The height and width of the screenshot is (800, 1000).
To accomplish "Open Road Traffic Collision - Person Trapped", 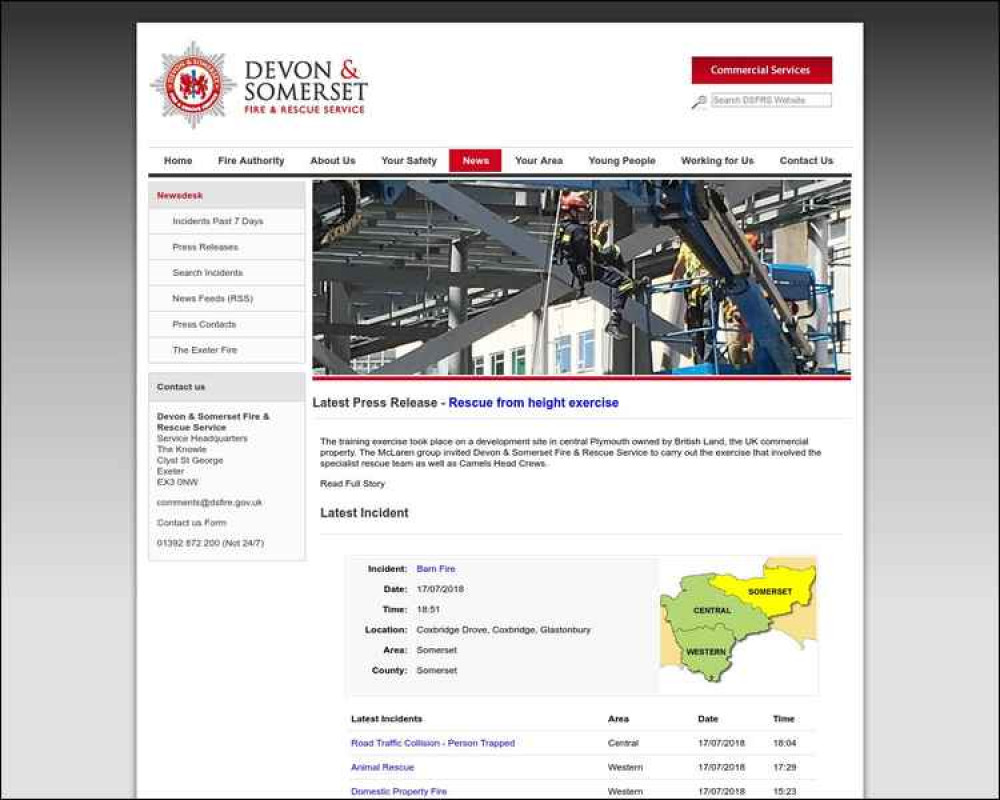I will 432,743.
